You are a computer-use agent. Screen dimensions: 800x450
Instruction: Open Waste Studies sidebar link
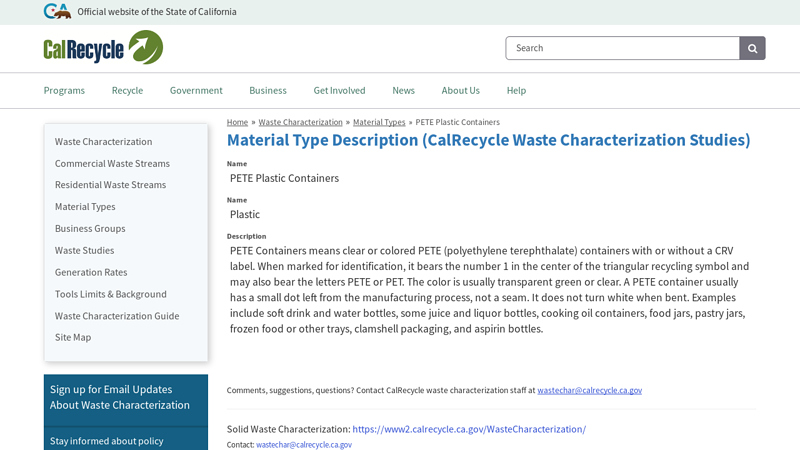(x=85, y=251)
